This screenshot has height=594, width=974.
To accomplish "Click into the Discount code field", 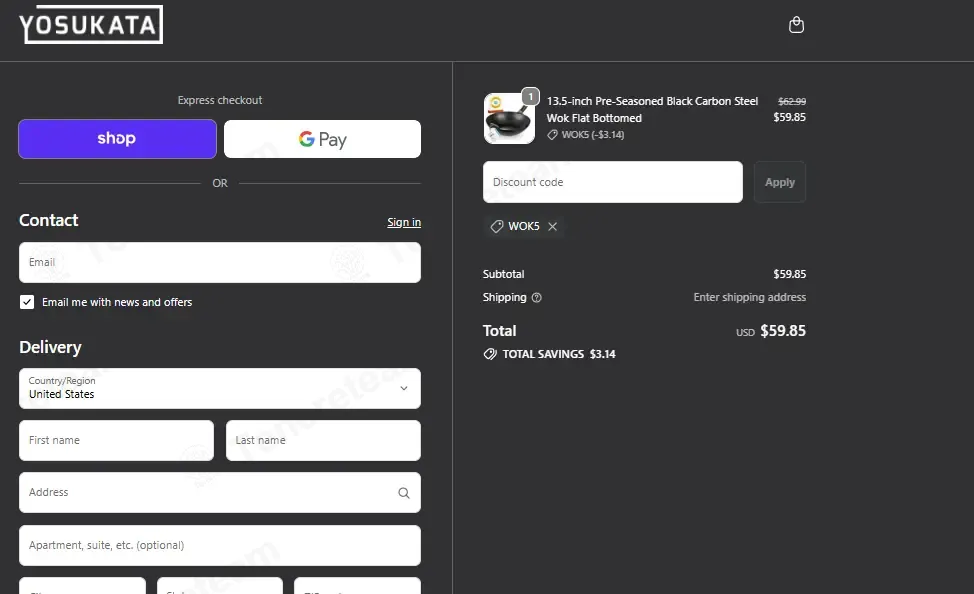I will pos(612,182).
